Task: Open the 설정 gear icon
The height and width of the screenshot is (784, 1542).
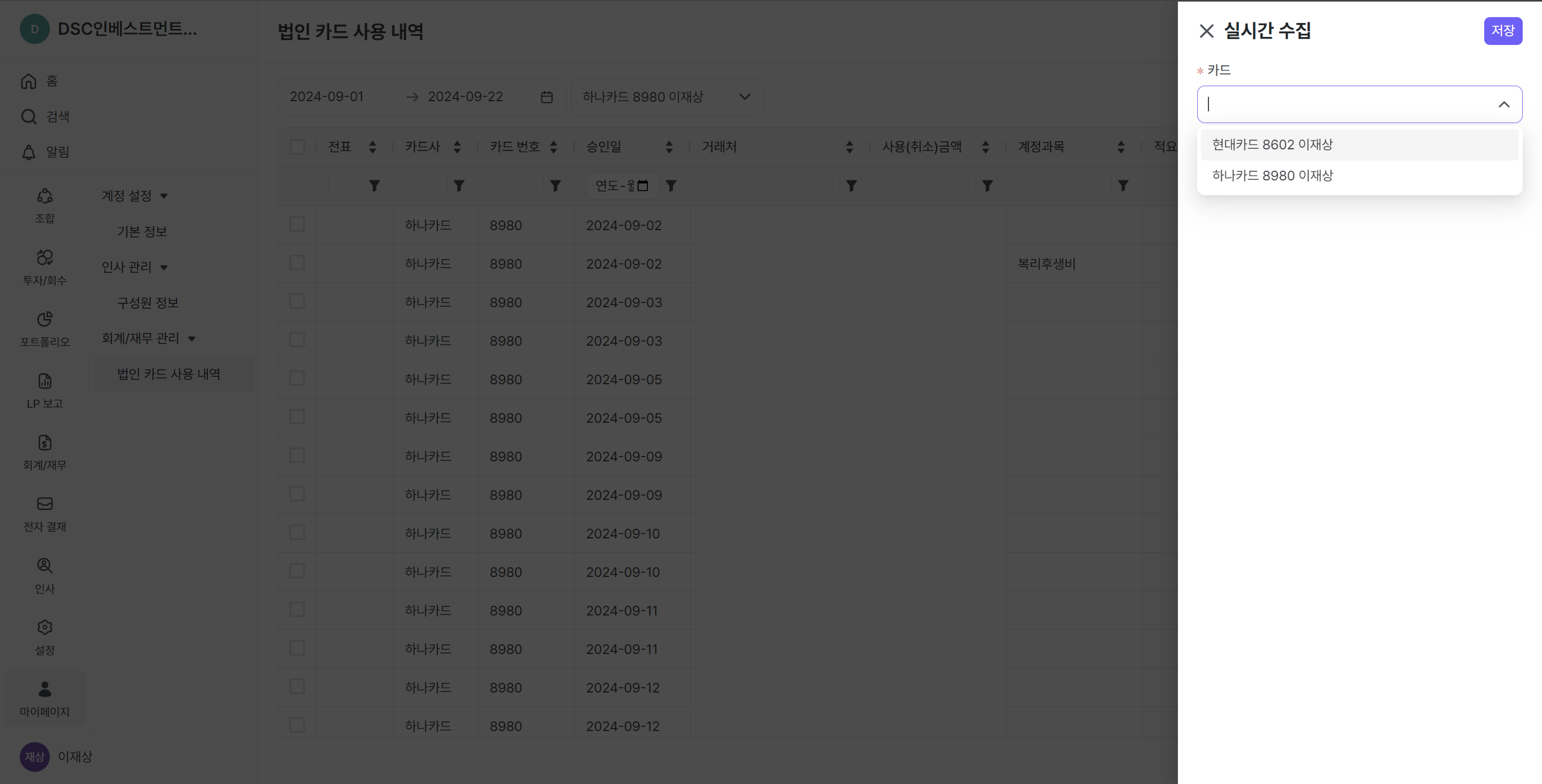Action: [45, 627]
